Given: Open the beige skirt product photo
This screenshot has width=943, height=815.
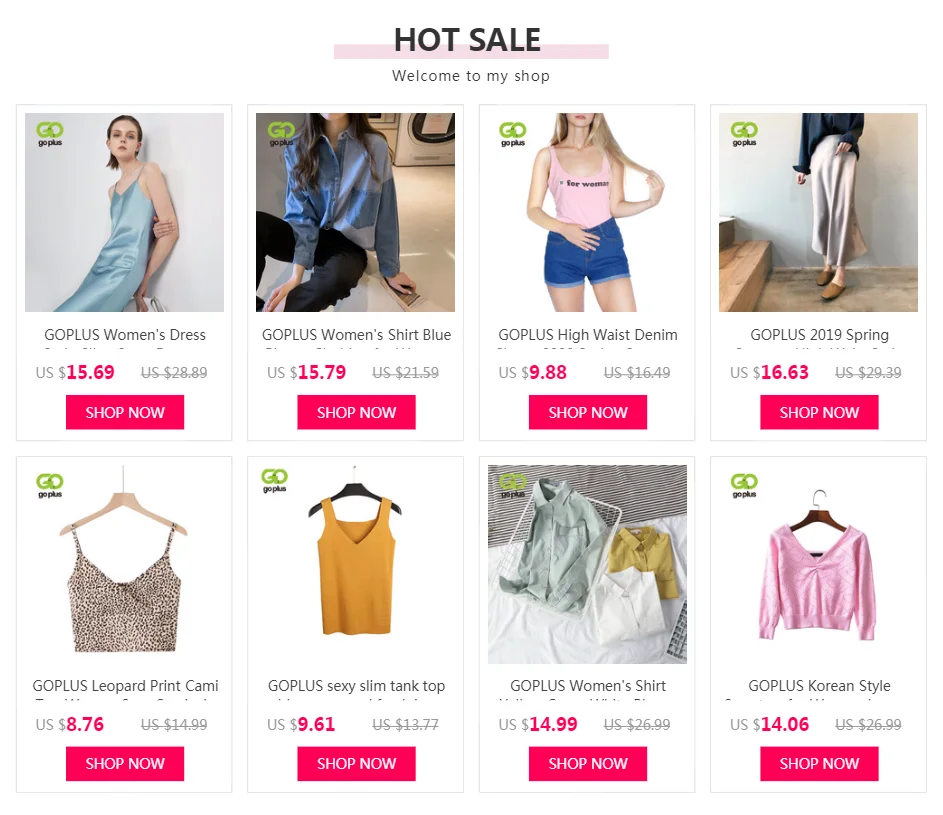Looking at the screenshot, I should tap(819, 212).
